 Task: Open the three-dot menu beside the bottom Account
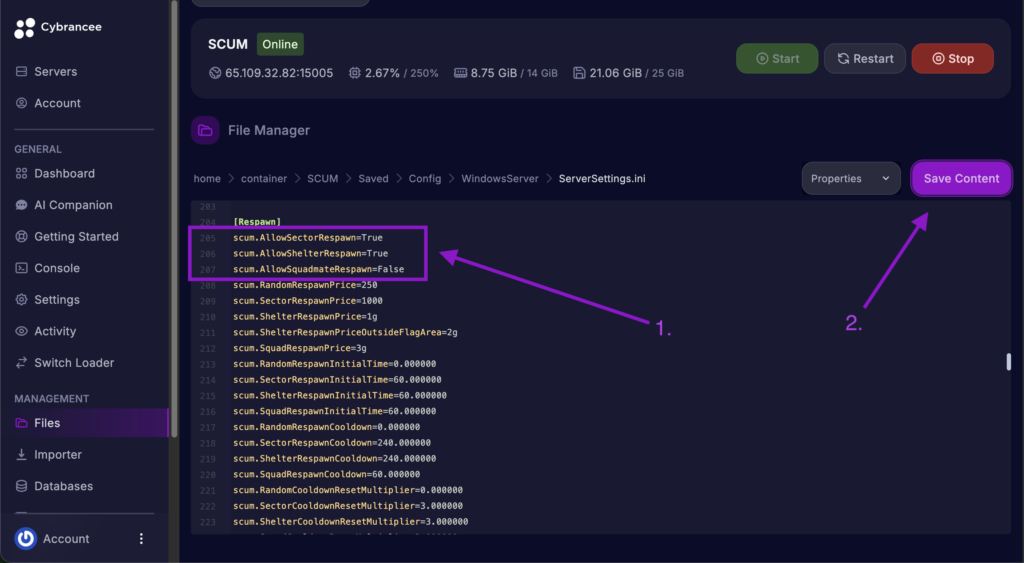tap(141, 539)
